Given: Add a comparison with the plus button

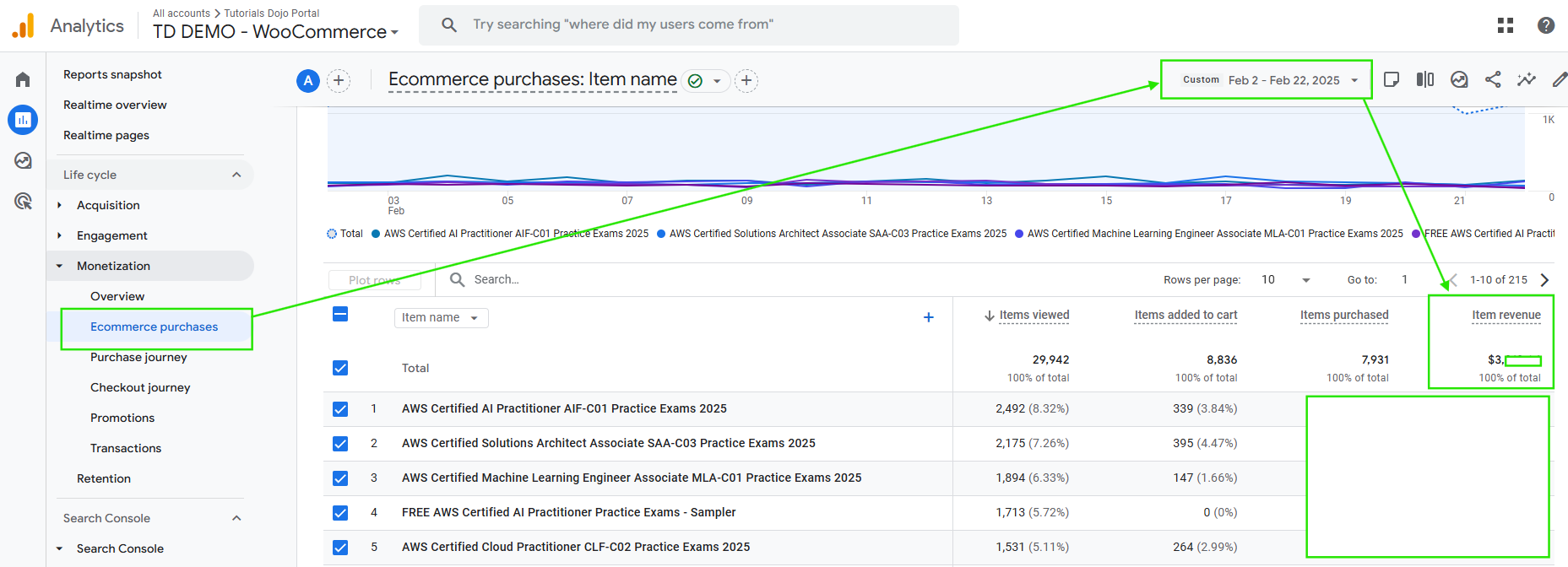Looking at the screenshot, I should 339,81.
